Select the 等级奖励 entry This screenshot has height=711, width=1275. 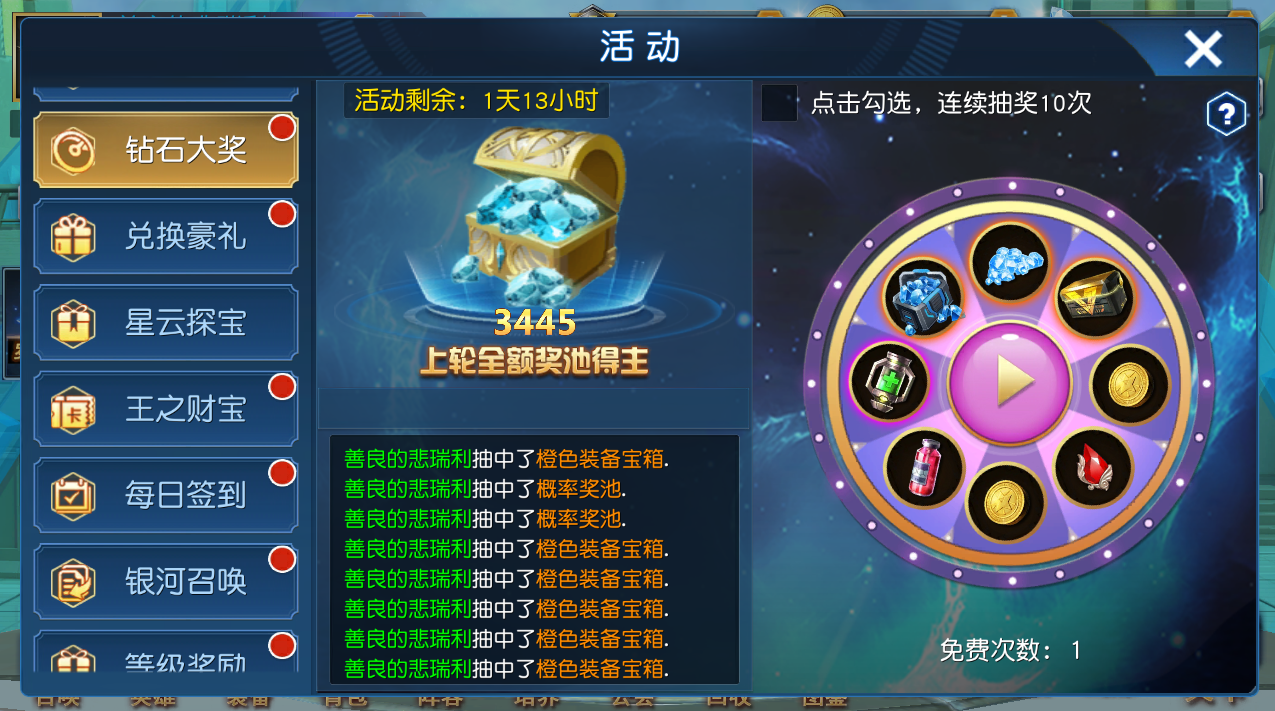[166, 654]
